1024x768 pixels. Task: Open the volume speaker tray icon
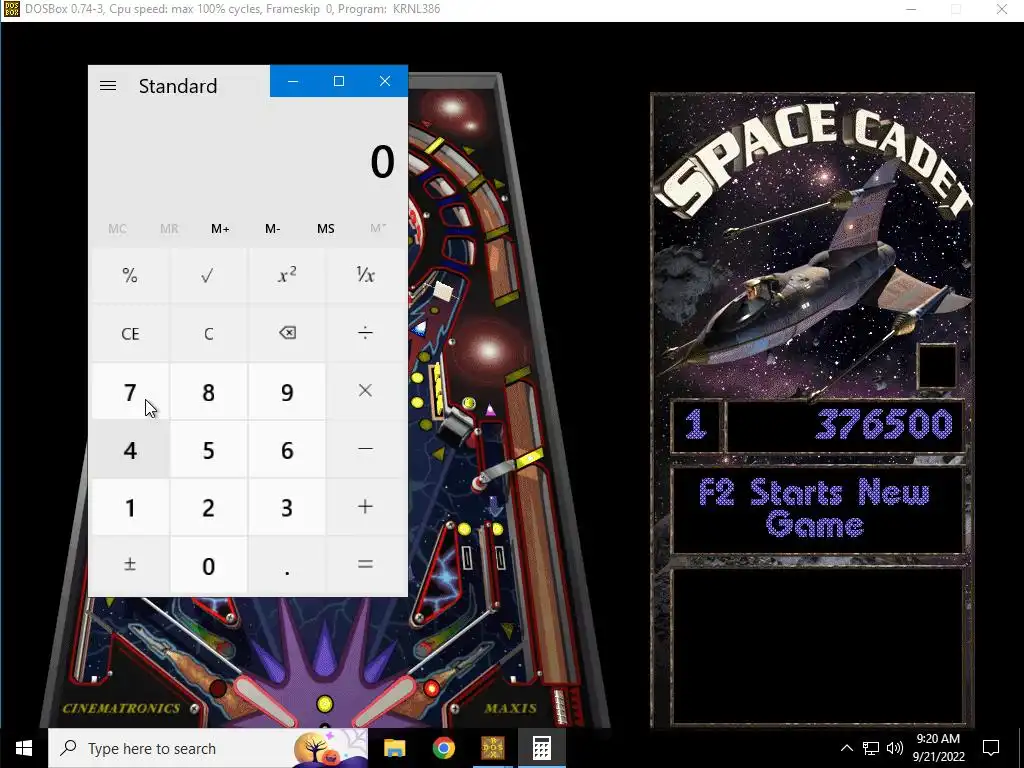(x=895, y=748)
